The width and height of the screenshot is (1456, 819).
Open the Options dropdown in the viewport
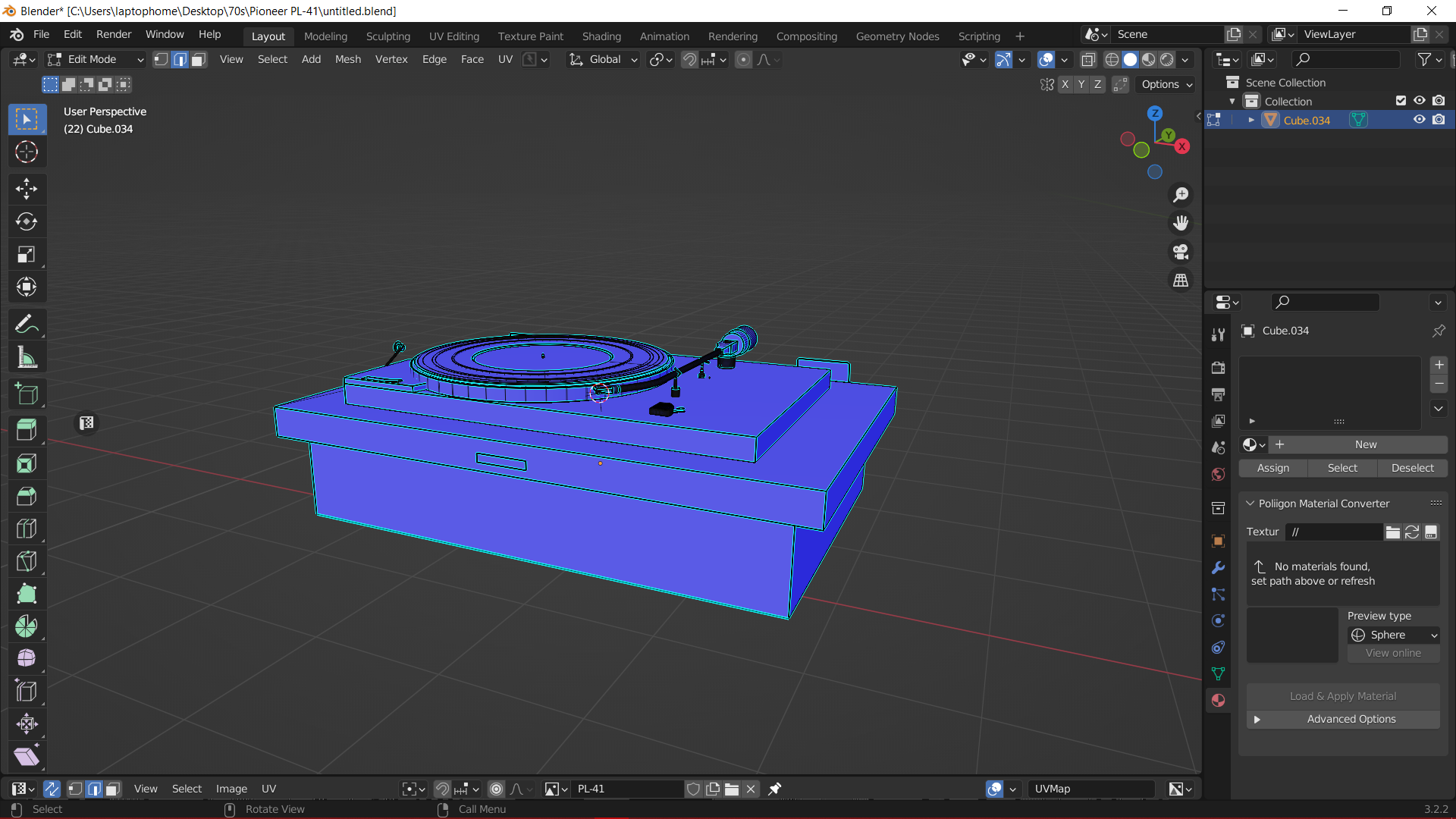[x=1167, y=84]
